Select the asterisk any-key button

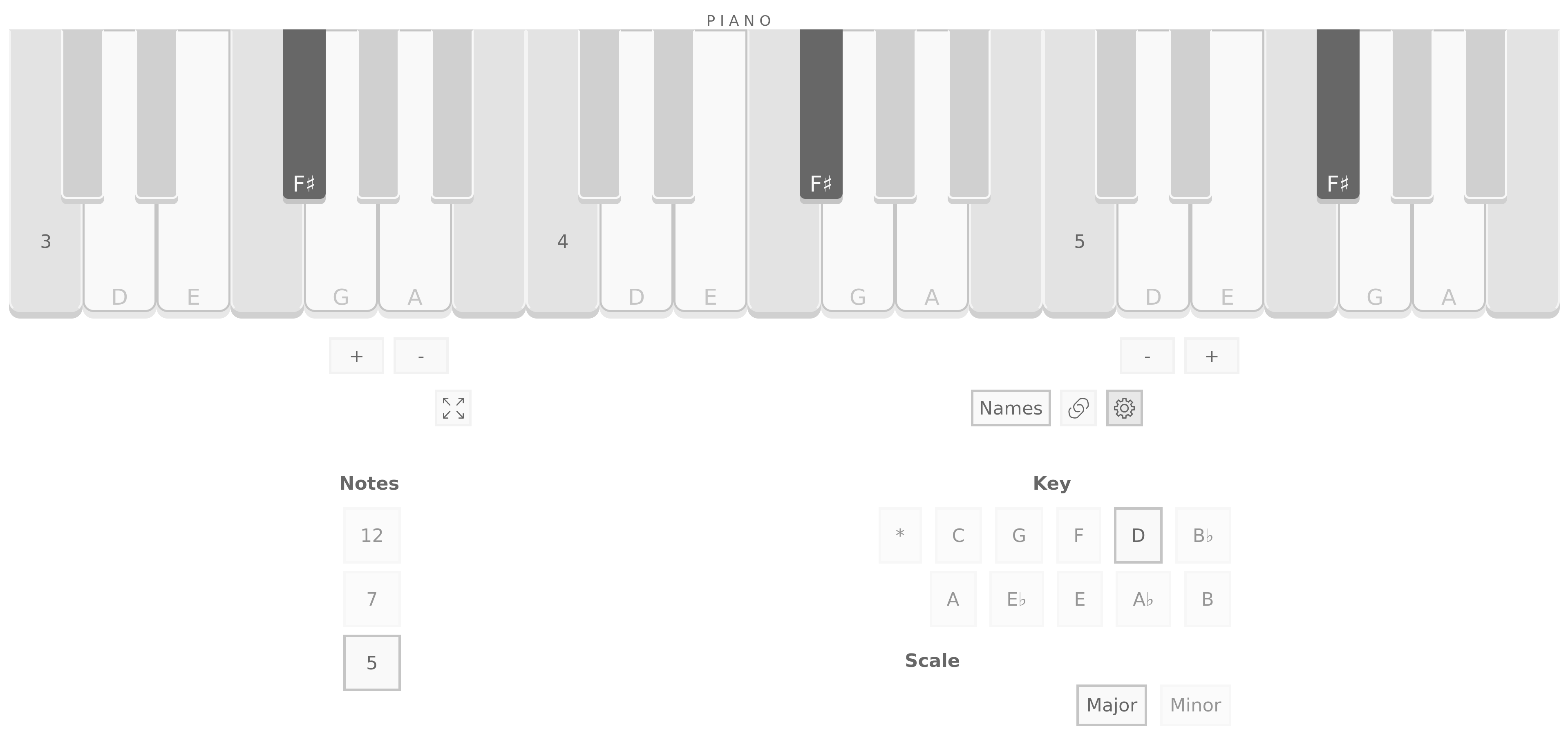[900, 535]
